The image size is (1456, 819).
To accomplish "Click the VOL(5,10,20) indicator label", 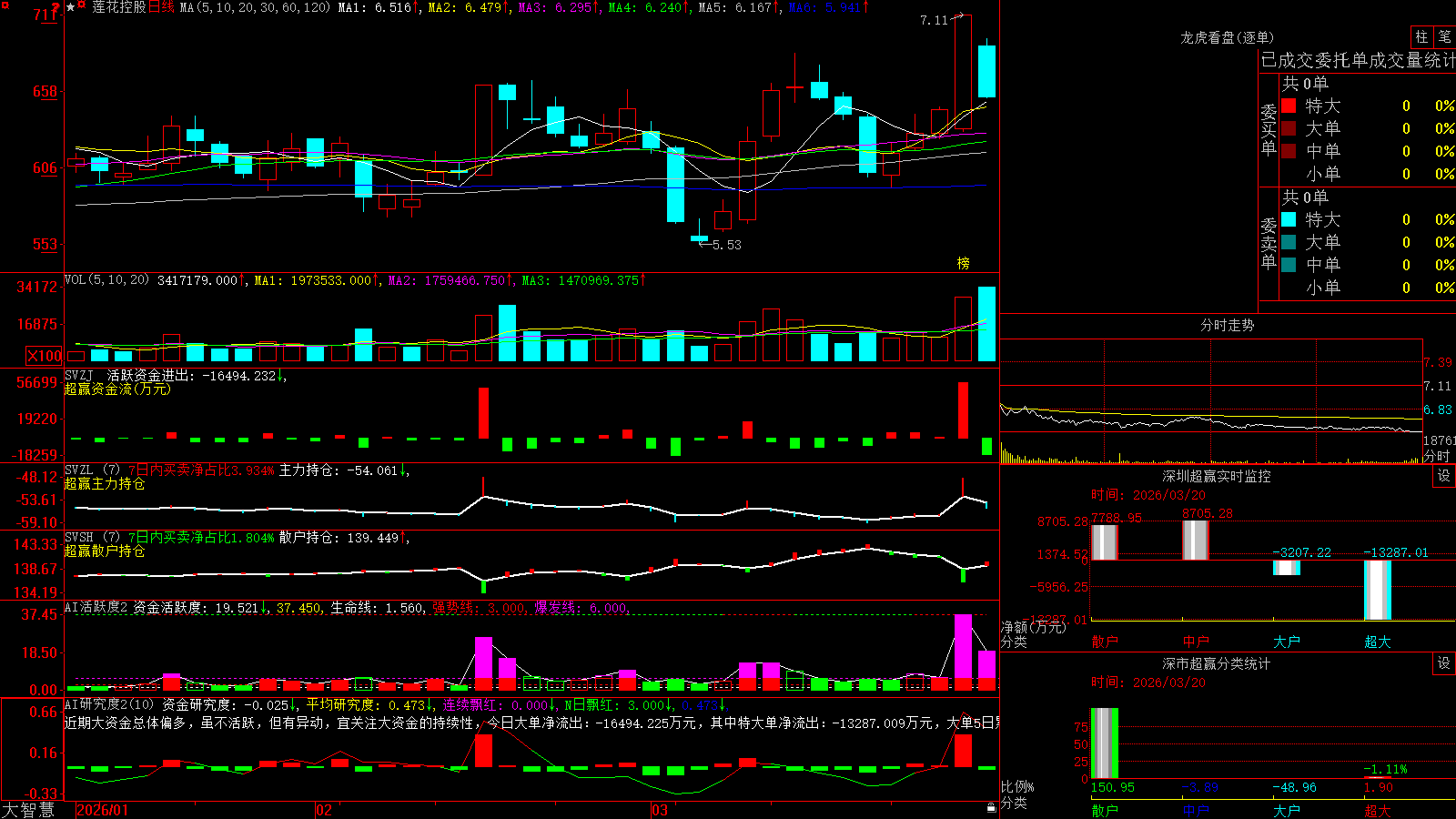I will [106, 280].
